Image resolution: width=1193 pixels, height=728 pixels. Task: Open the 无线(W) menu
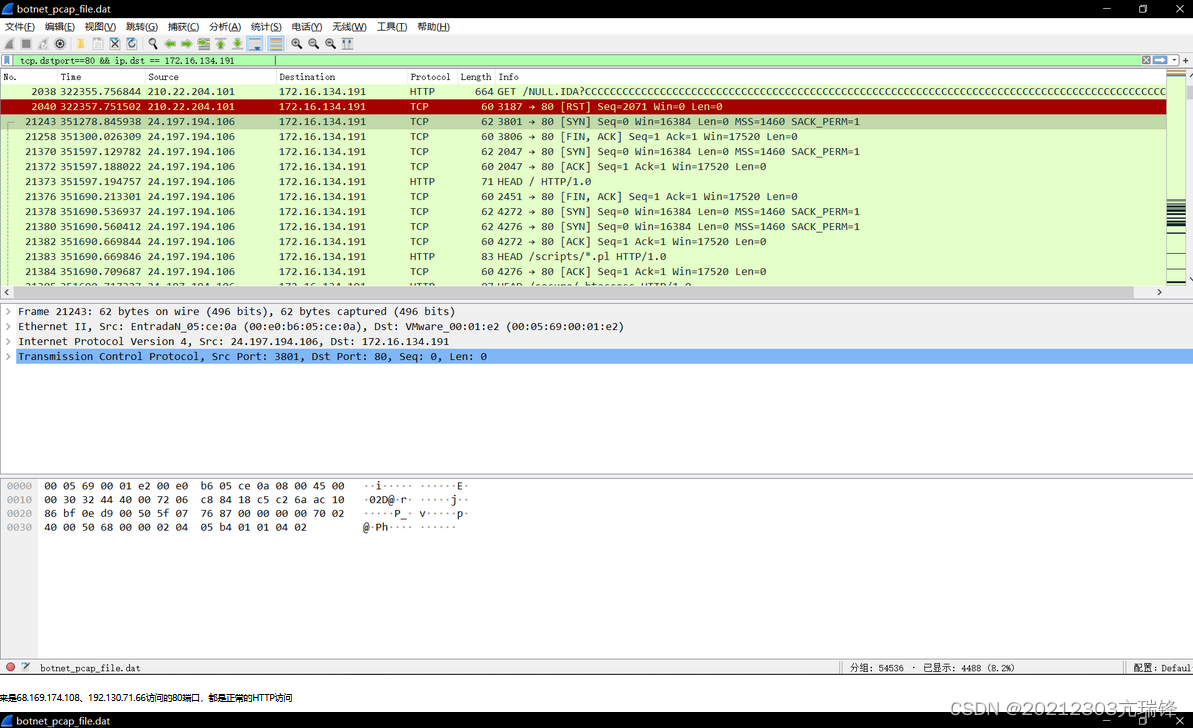(x=349, y=27)
